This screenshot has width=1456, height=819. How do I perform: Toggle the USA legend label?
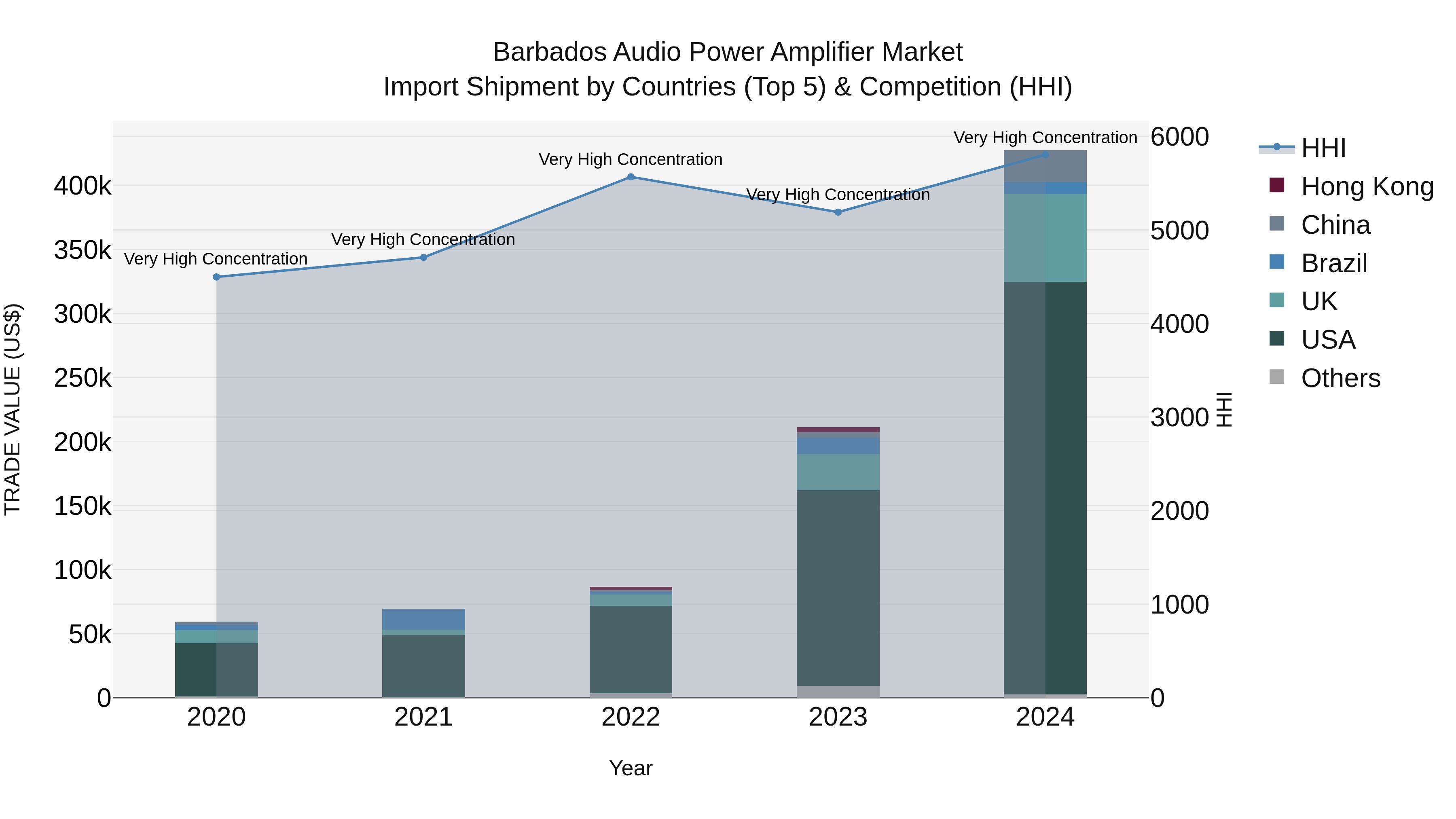[1328, 340]
